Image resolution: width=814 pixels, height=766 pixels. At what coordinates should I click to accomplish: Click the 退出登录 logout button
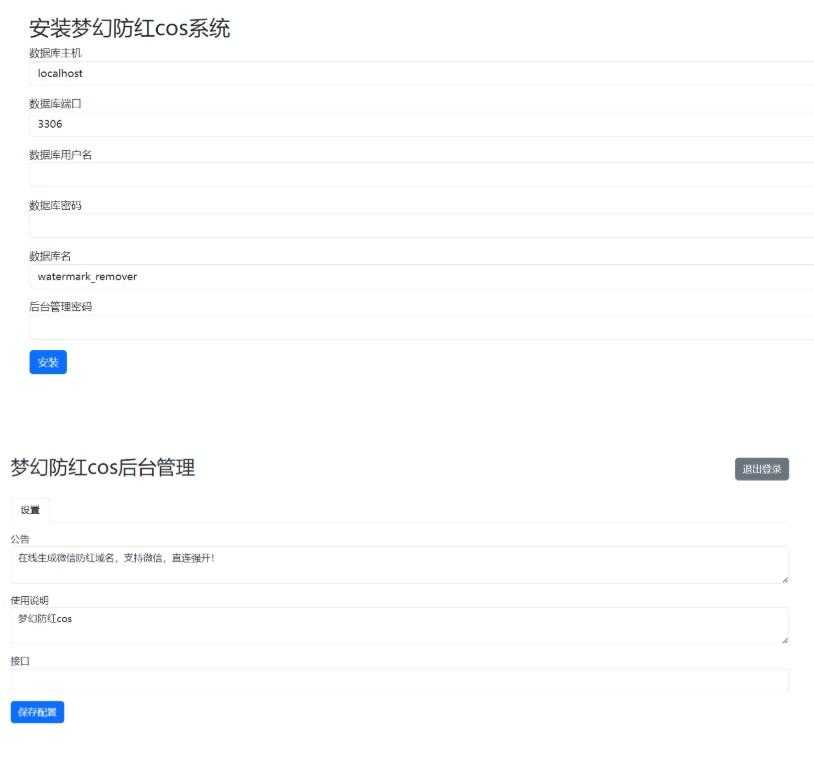click(761, 468)
